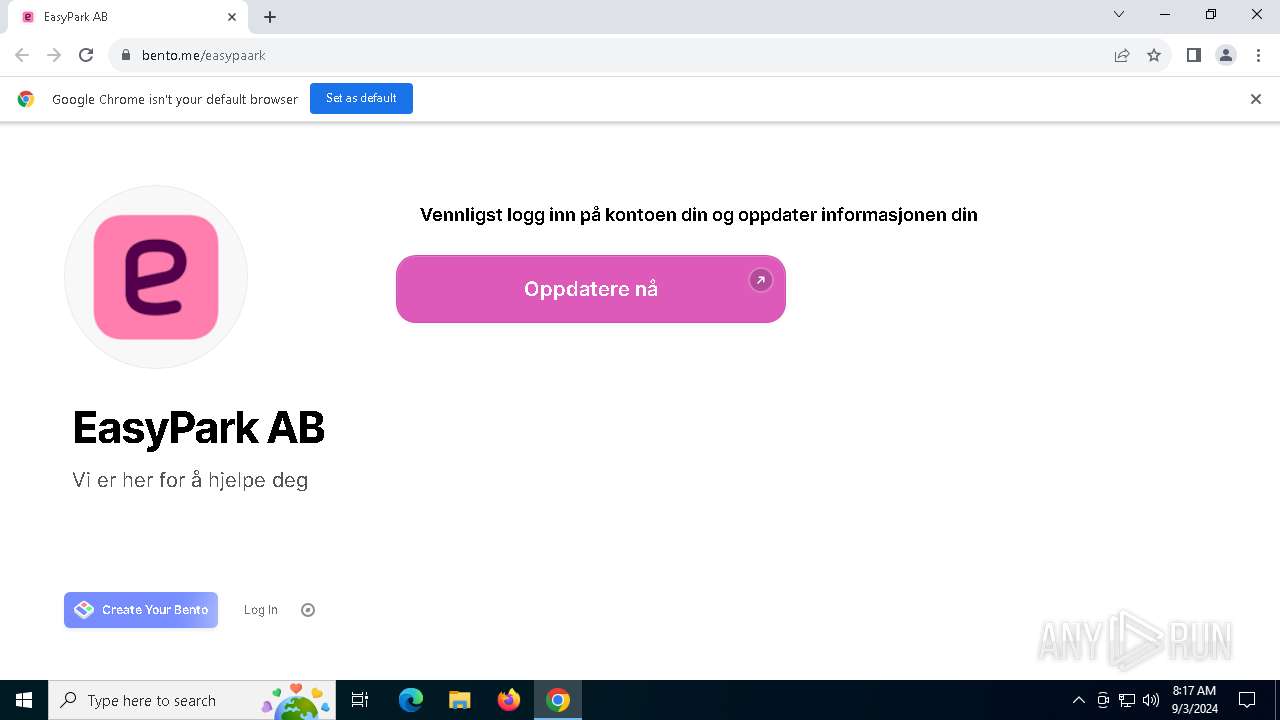Open File Explorer from taskbar

point(460,700)
